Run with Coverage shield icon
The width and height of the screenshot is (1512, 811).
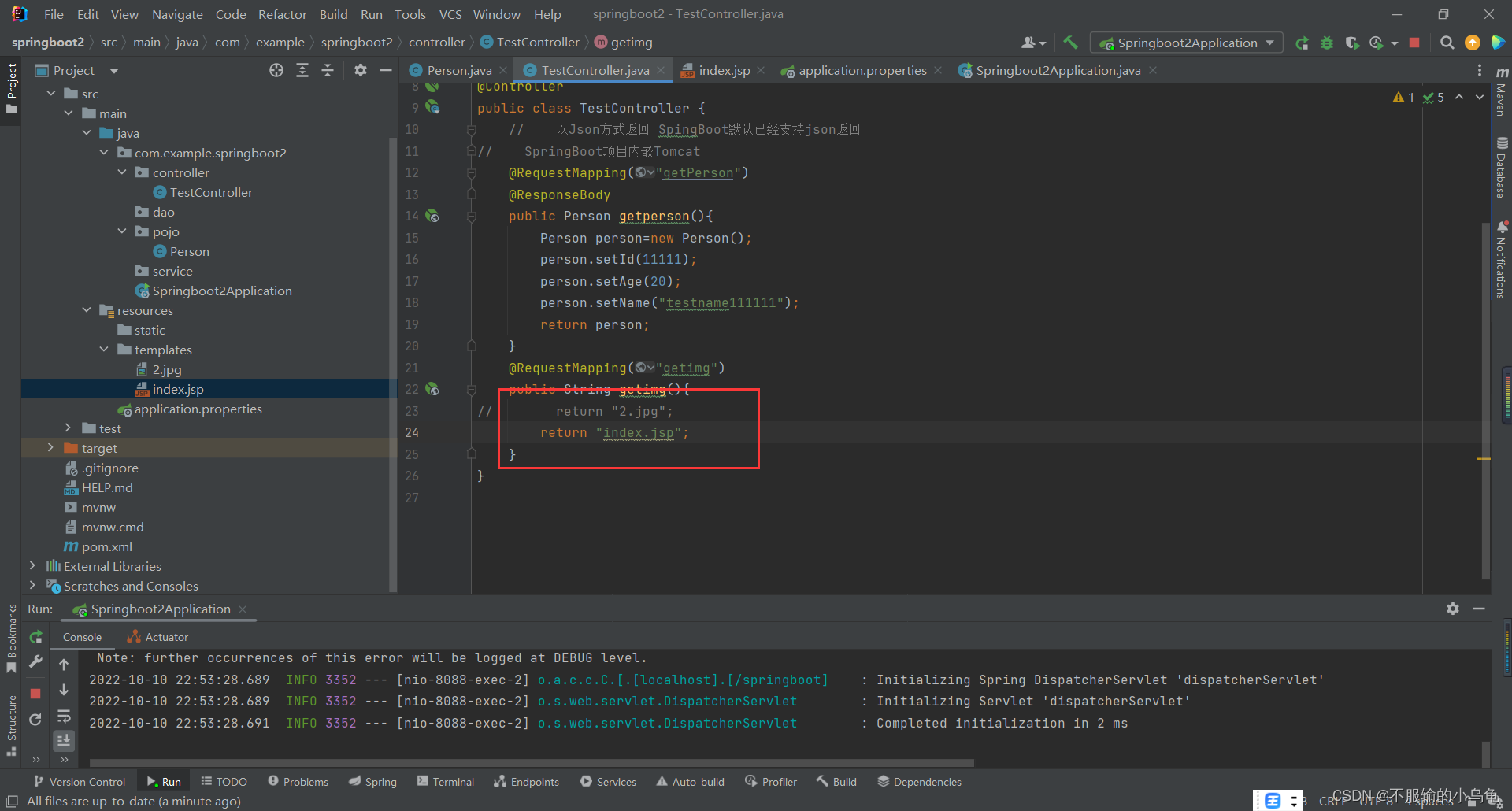pyautogui.click(x=1351, y=43)
